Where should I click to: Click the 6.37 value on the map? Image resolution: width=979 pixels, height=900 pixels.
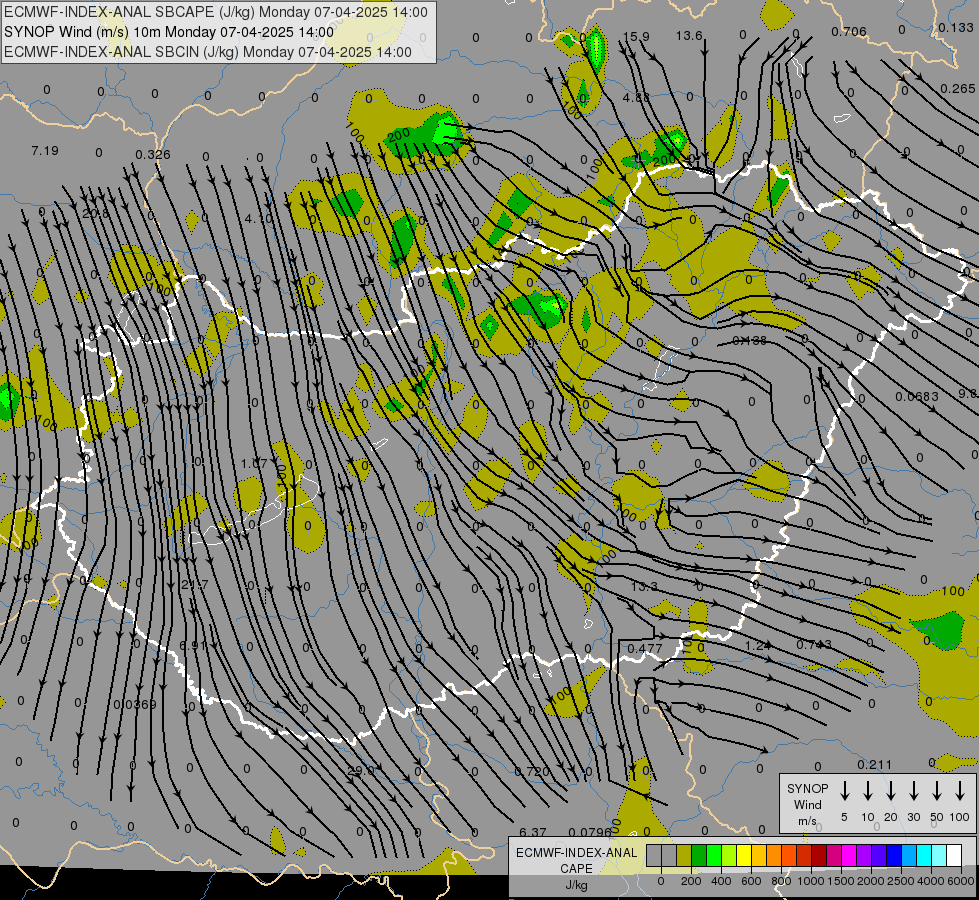[533, 832]
